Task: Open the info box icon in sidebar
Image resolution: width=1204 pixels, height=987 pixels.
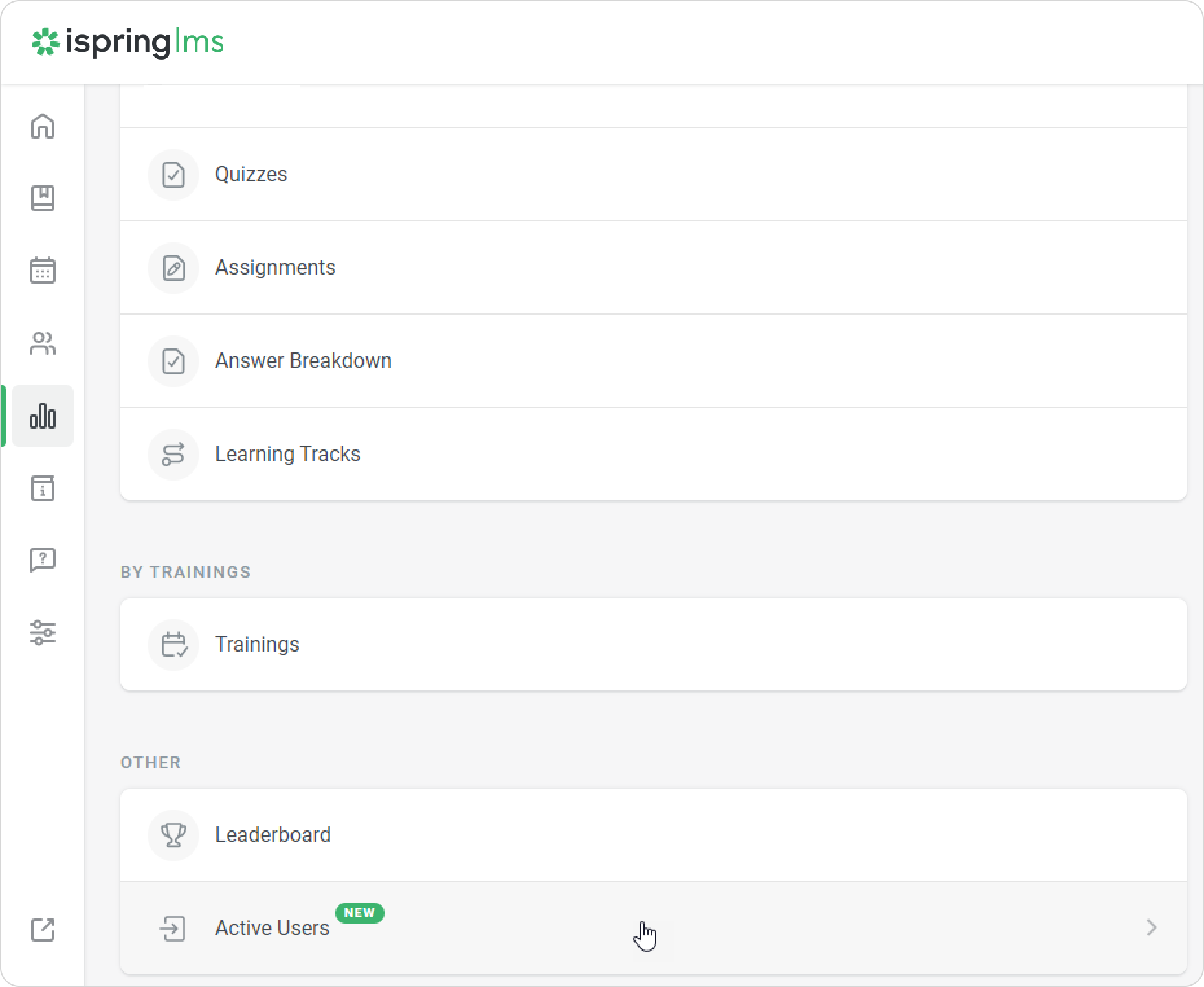Action: coord(43,488)
